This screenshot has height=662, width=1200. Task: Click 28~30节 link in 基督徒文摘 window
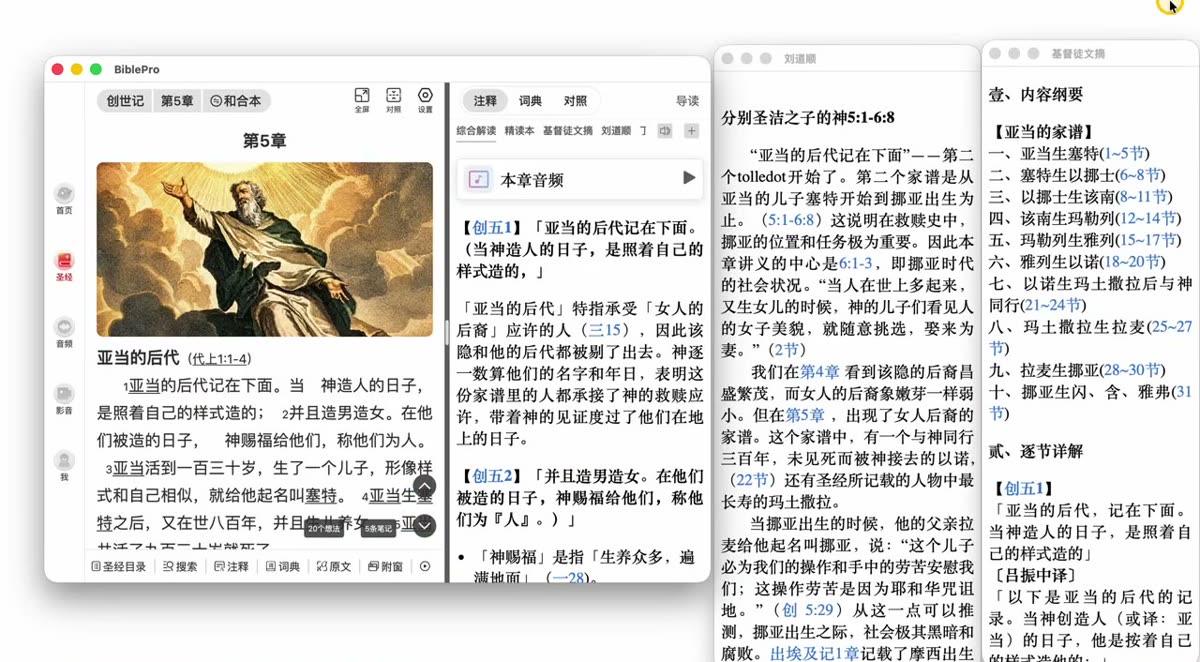pyautogui.click(x=1131, y=370)
